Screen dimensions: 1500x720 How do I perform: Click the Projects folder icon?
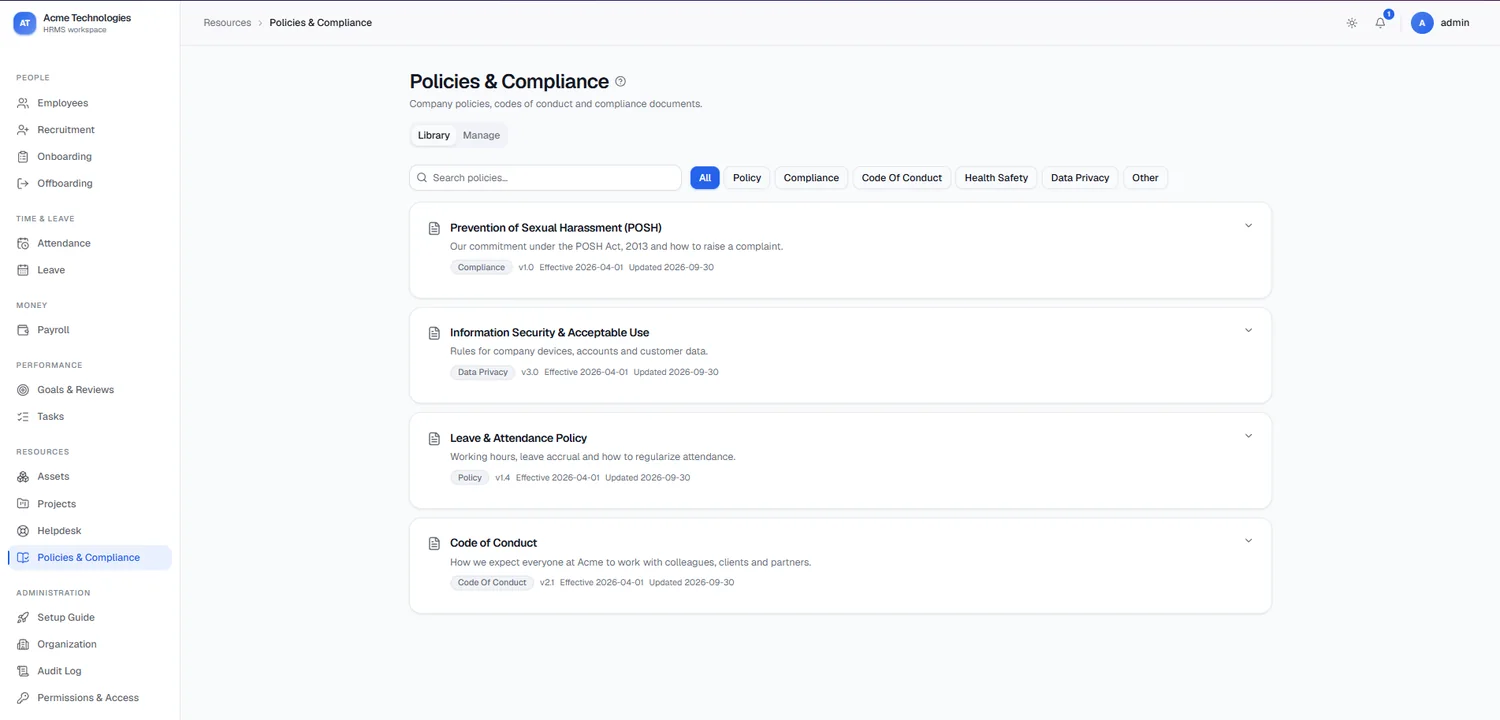[23, 504]
